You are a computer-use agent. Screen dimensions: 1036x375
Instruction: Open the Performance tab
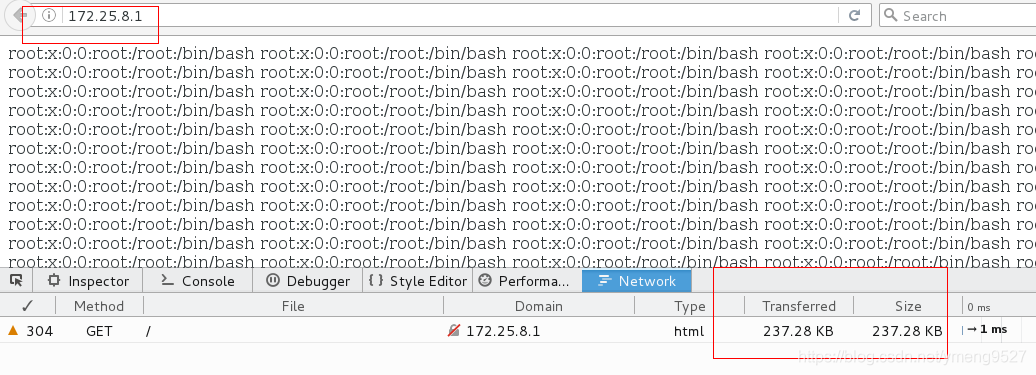[x=527, y=281]
